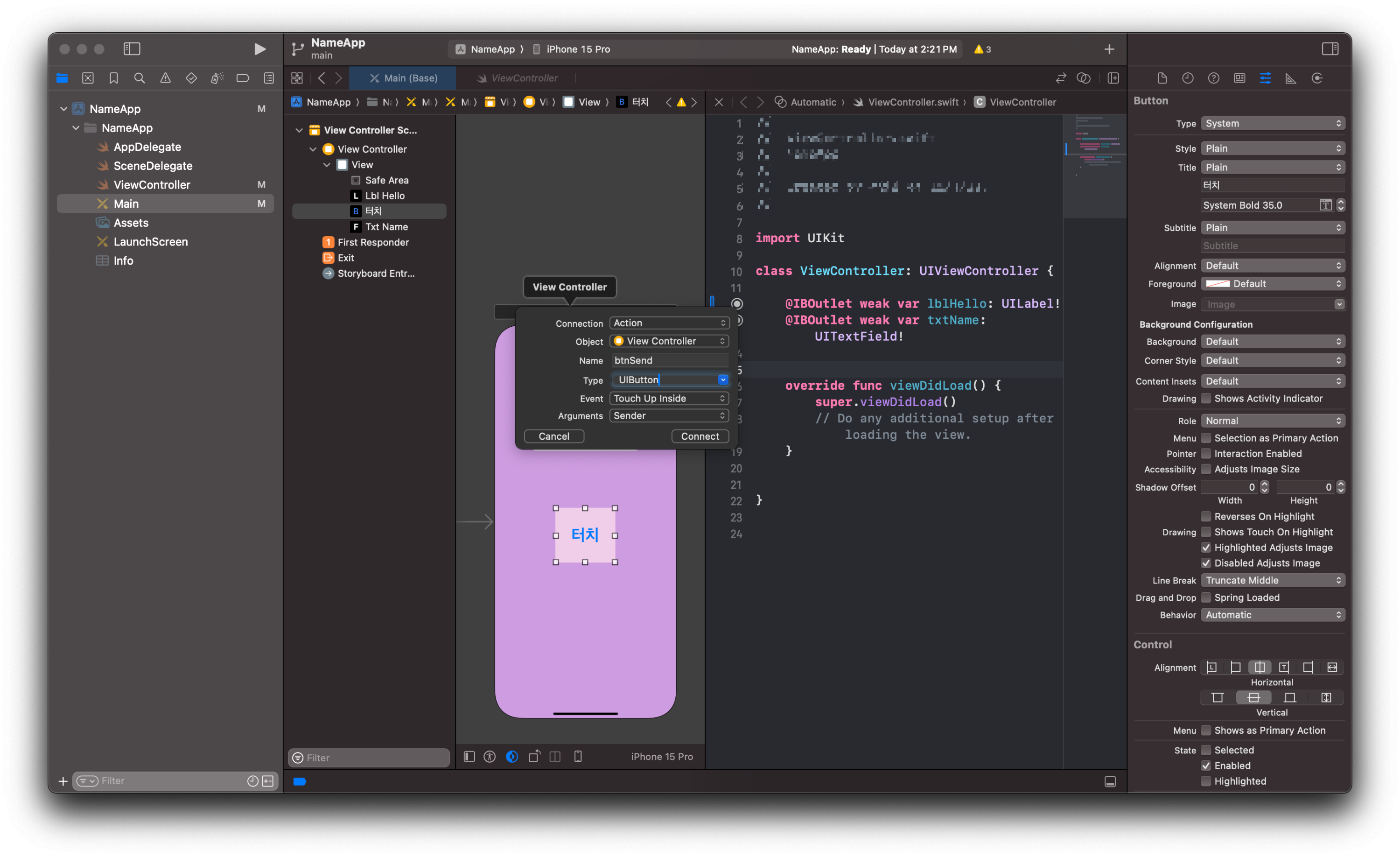Show the Connections inspector
This screenshot has width=1400, height=857.
pos(1316,78)
